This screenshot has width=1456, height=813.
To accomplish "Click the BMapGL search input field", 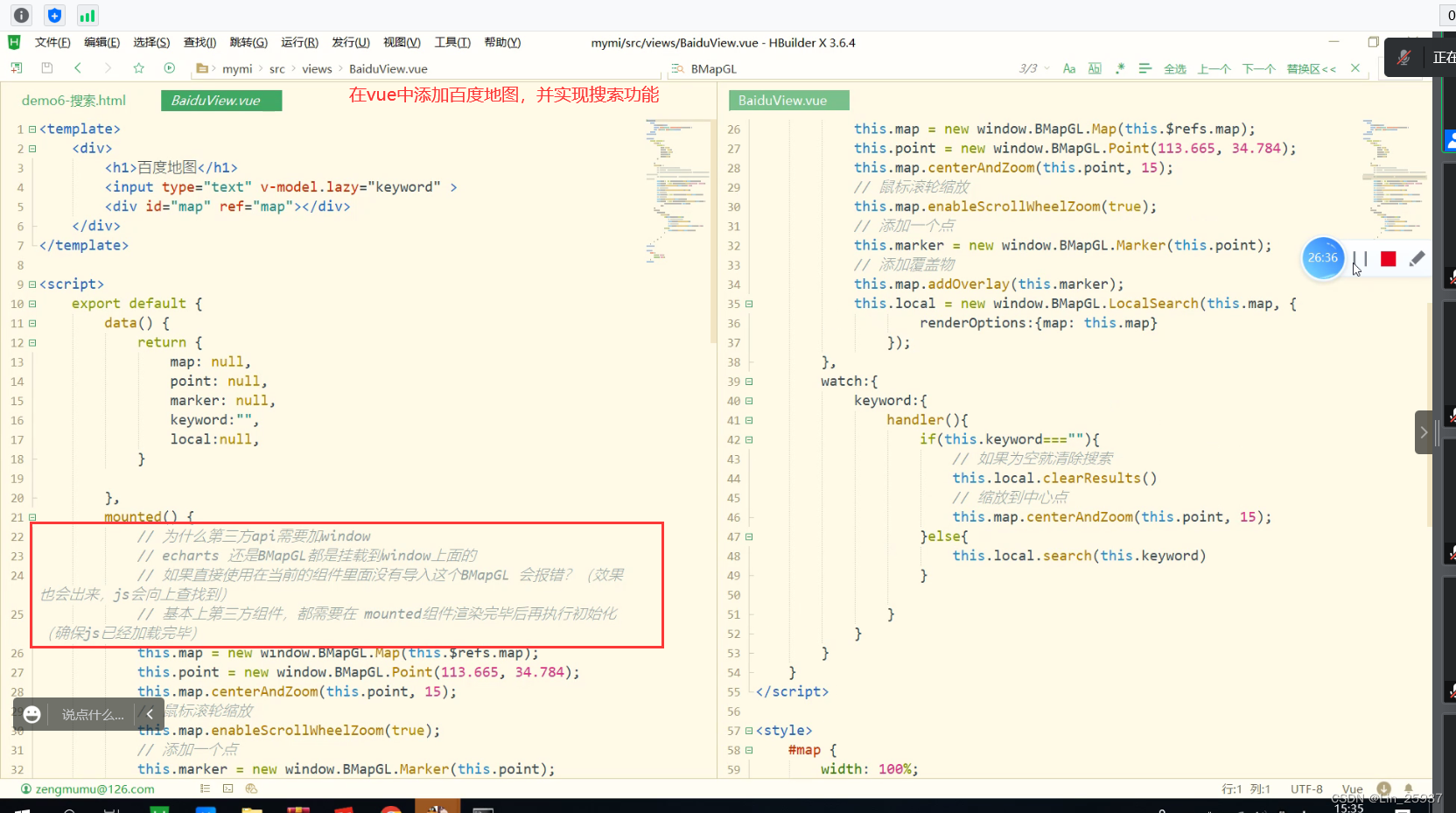I will click(849, 68).
